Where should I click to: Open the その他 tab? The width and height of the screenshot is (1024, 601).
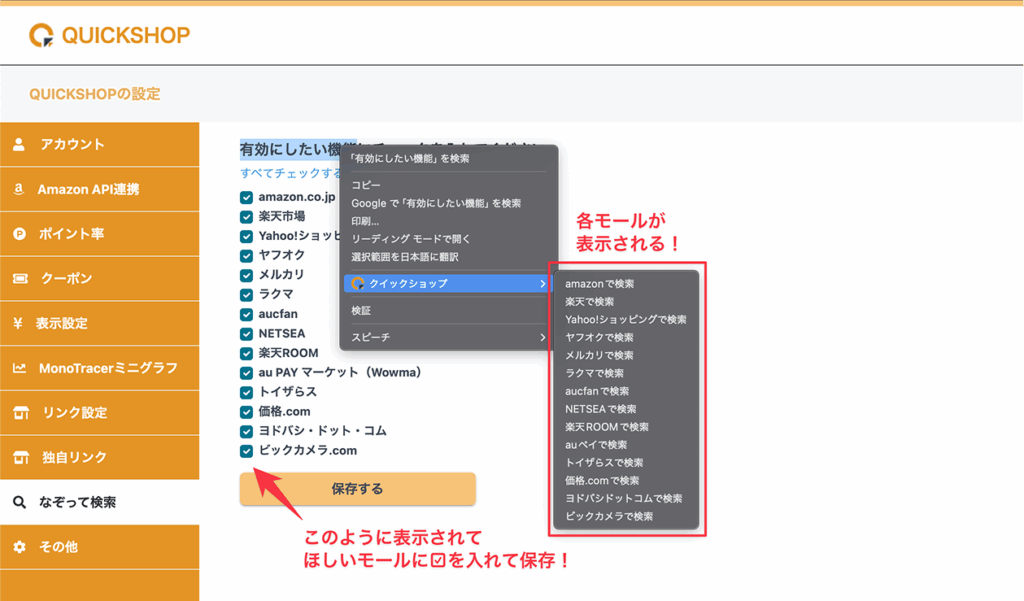pyautogui.click(x=99, y=547)
